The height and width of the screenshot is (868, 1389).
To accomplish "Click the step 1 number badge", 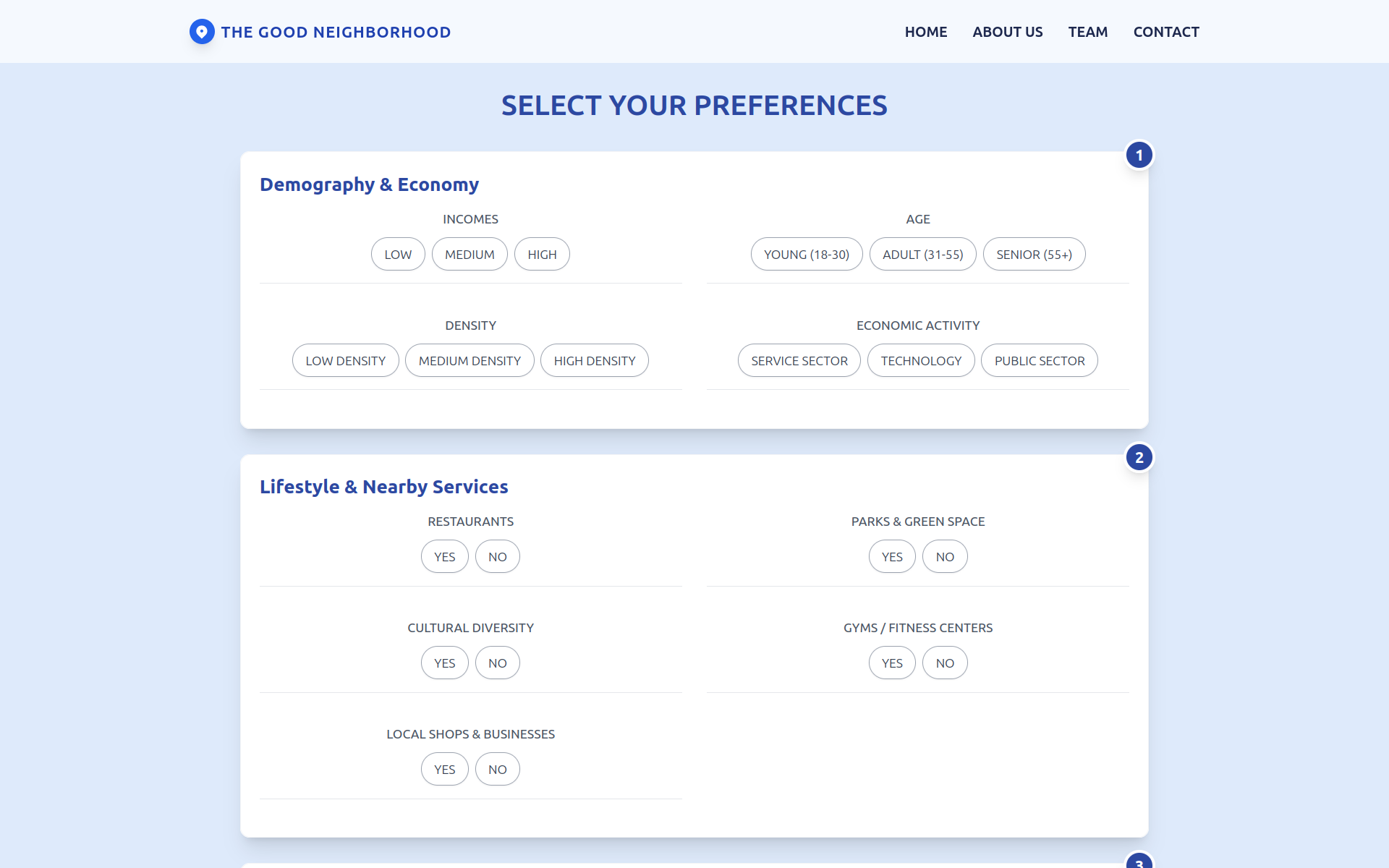I will click(1139, 155).
